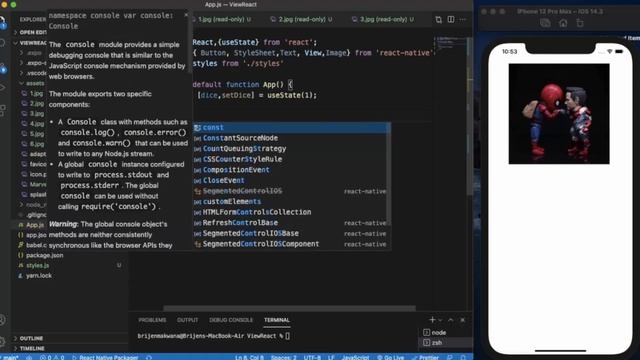
Task: Click the Open Changes icon in editor toolbar
Action: [438, 20]
